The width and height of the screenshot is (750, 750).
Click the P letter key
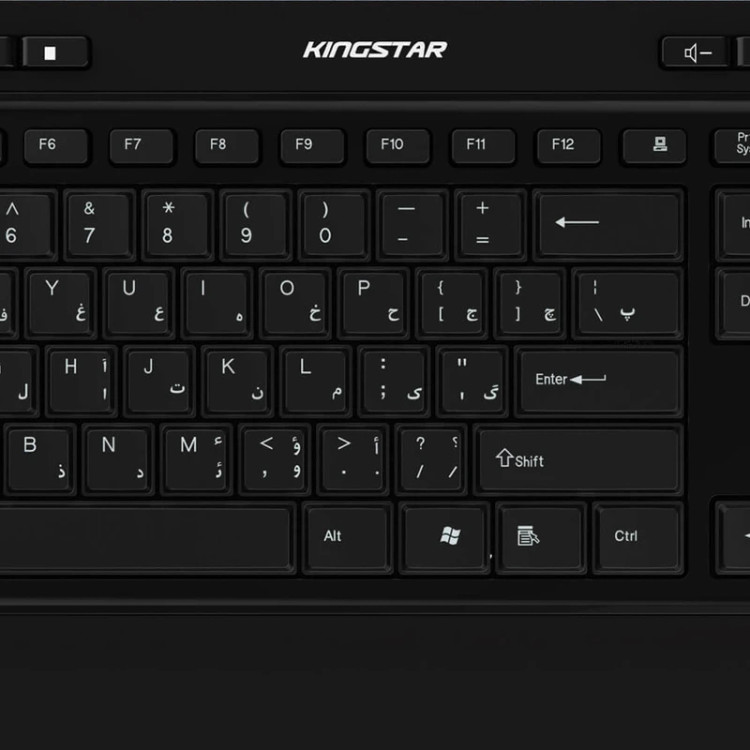point(374,303)
